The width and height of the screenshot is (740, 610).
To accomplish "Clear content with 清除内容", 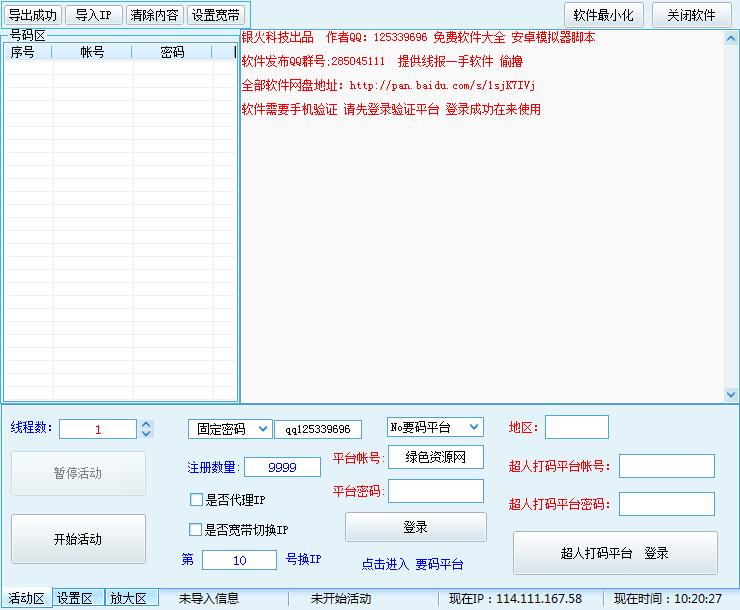I will 154,15.
